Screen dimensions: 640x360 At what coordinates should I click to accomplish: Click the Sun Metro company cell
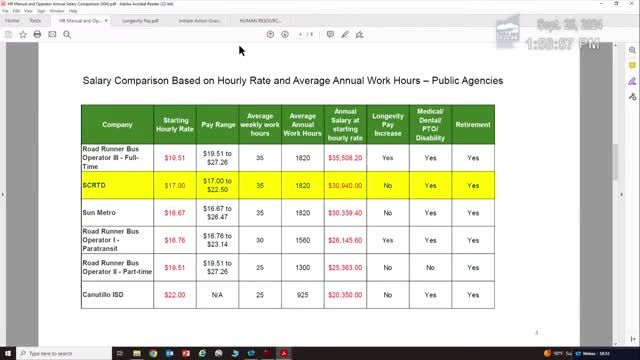point(118,213)
